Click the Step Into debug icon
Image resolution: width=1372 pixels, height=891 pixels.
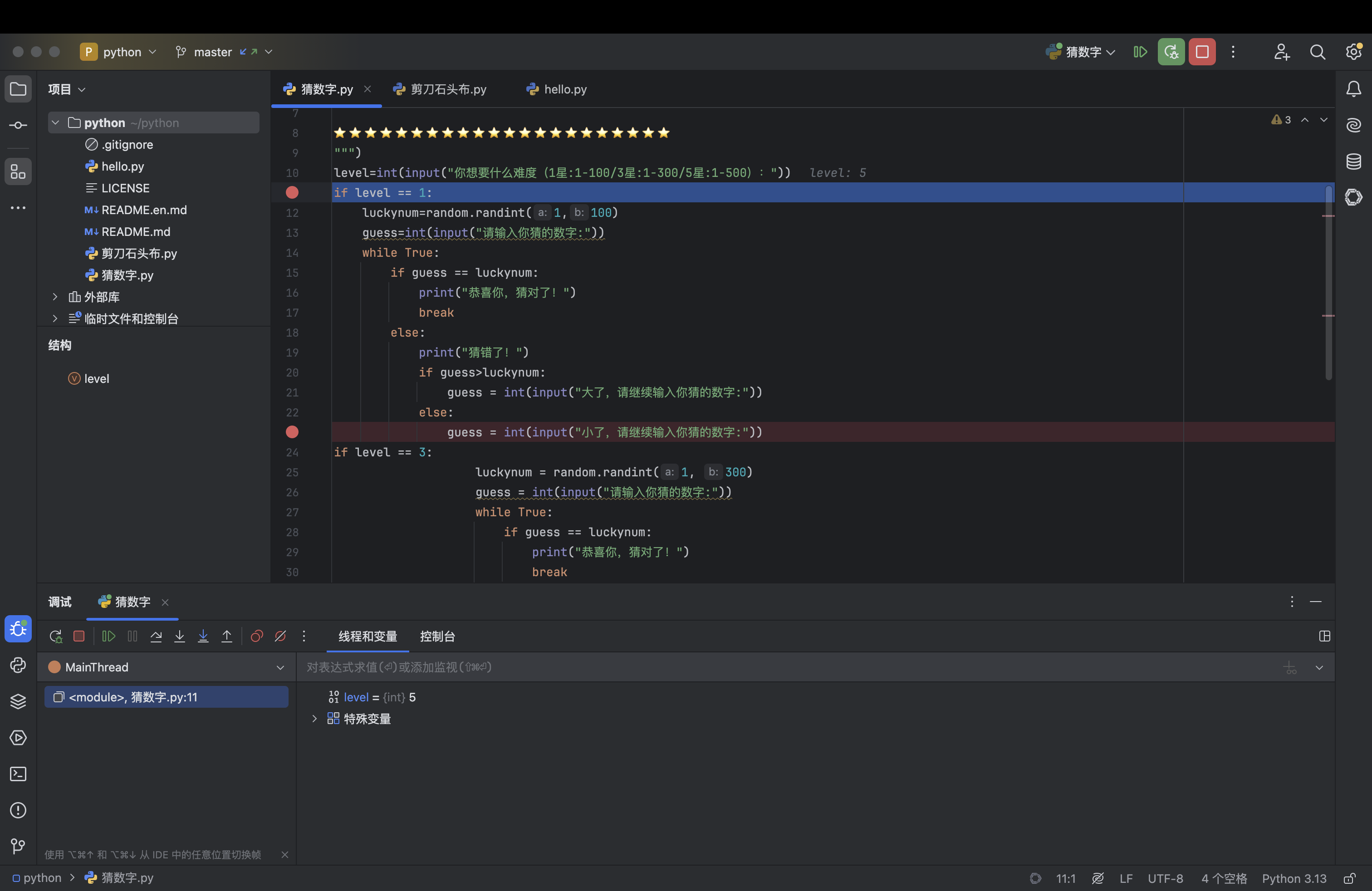[179, 636]
